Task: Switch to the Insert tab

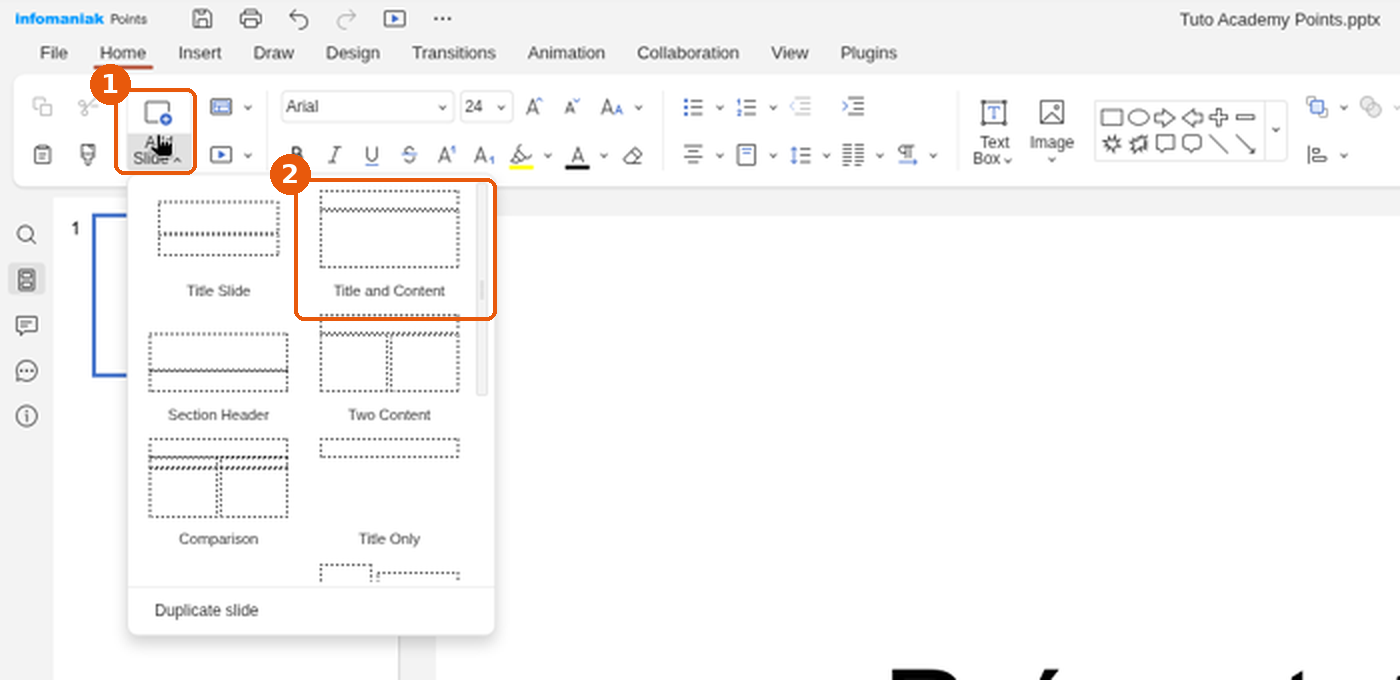Action: click(x=200, y=53)
